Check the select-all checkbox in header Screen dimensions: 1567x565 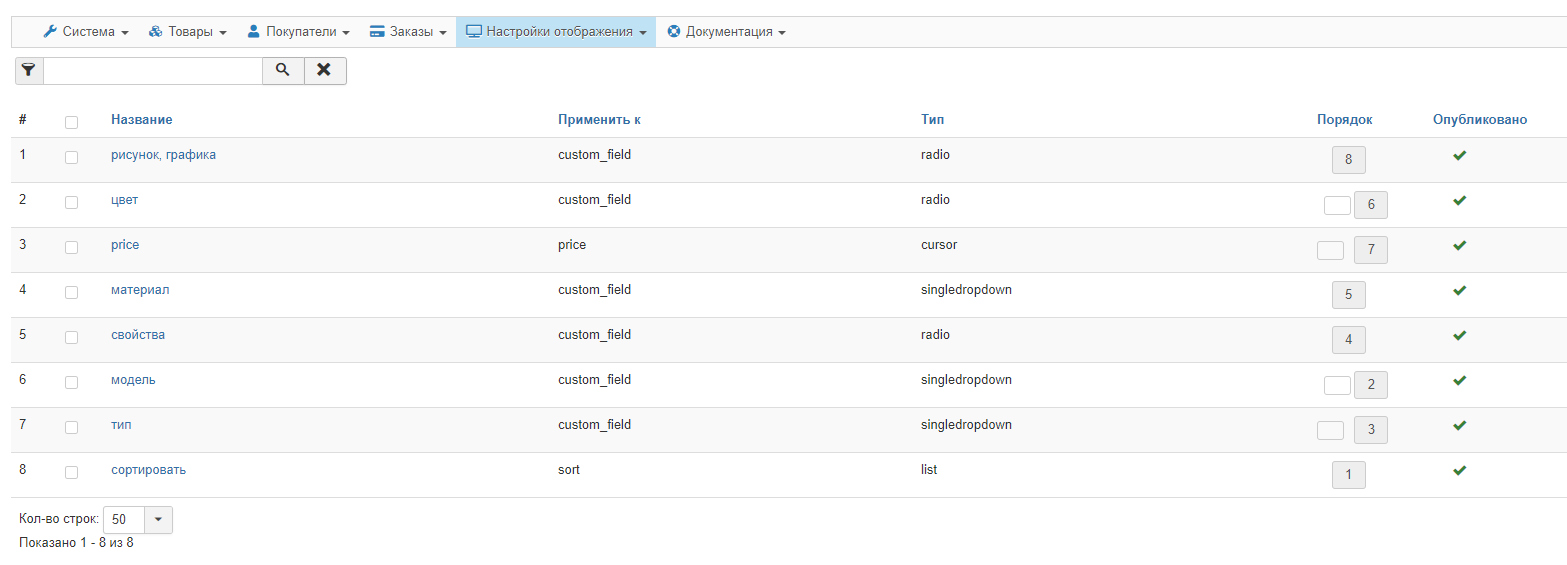coord(71,122)
